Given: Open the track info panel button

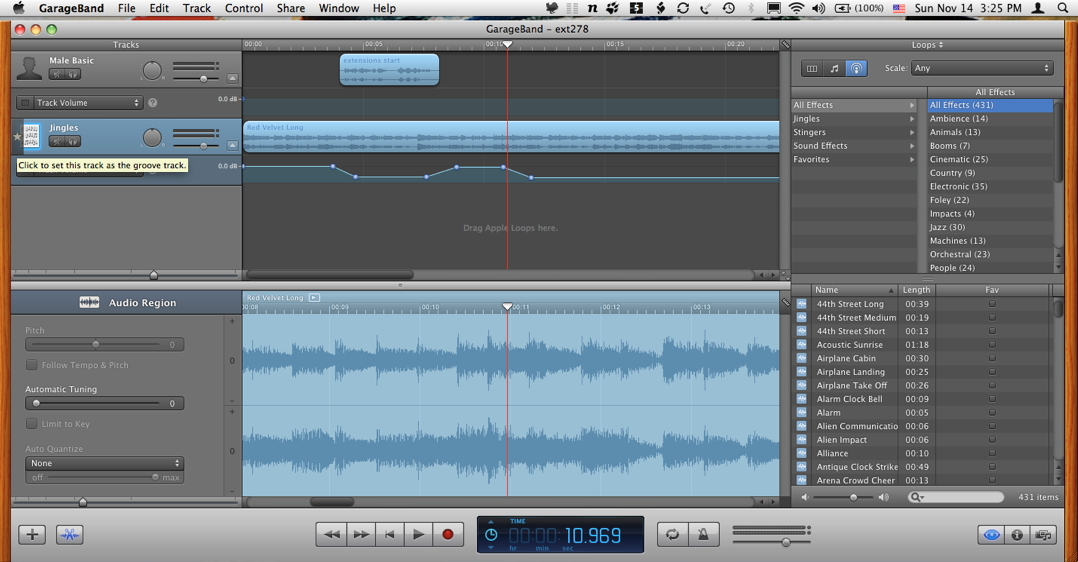Looking at the screenshot, I should [1018, 534].
